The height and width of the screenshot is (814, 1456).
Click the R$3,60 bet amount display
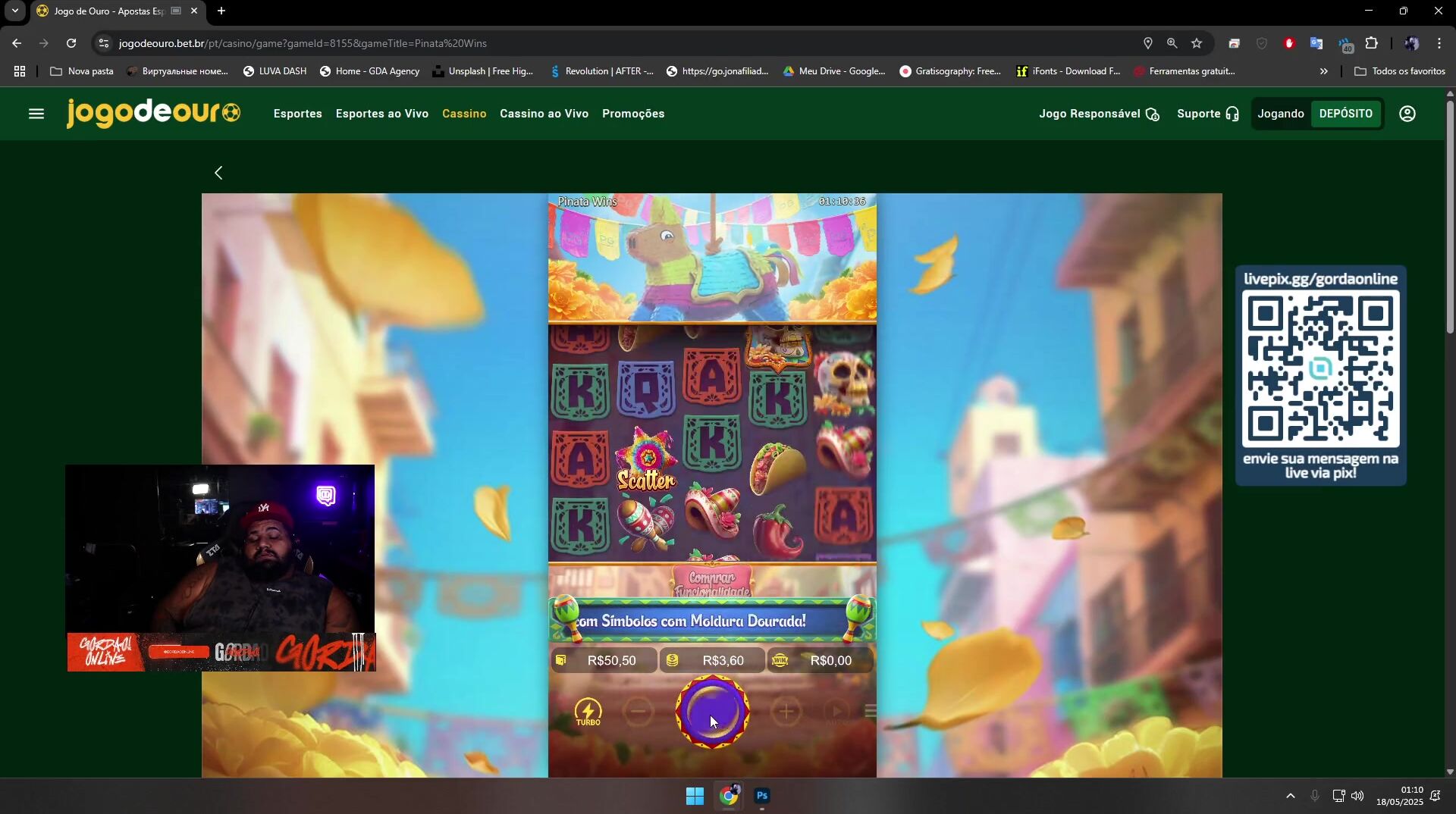712,660
